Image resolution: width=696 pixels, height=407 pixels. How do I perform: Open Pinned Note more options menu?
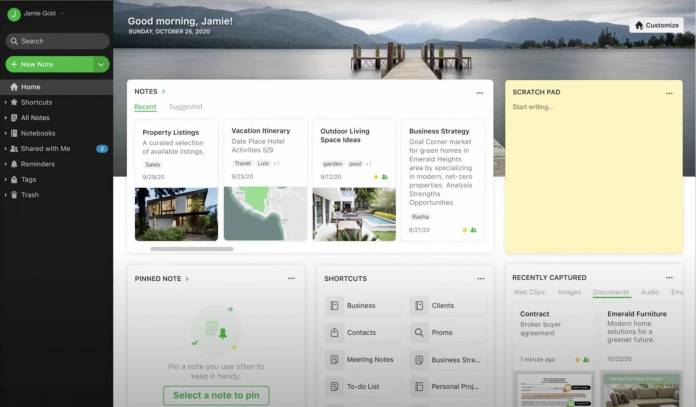point(291,278)
